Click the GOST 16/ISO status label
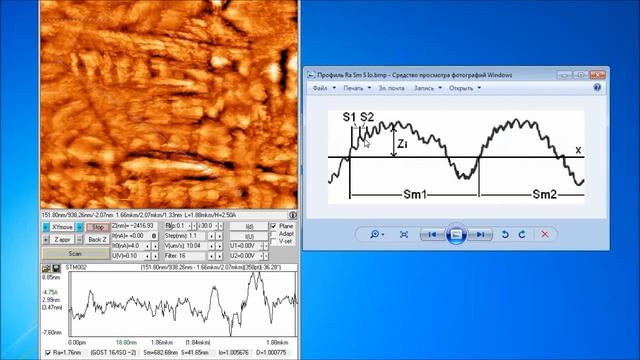The image size is (640, 360). pos(113,353)
